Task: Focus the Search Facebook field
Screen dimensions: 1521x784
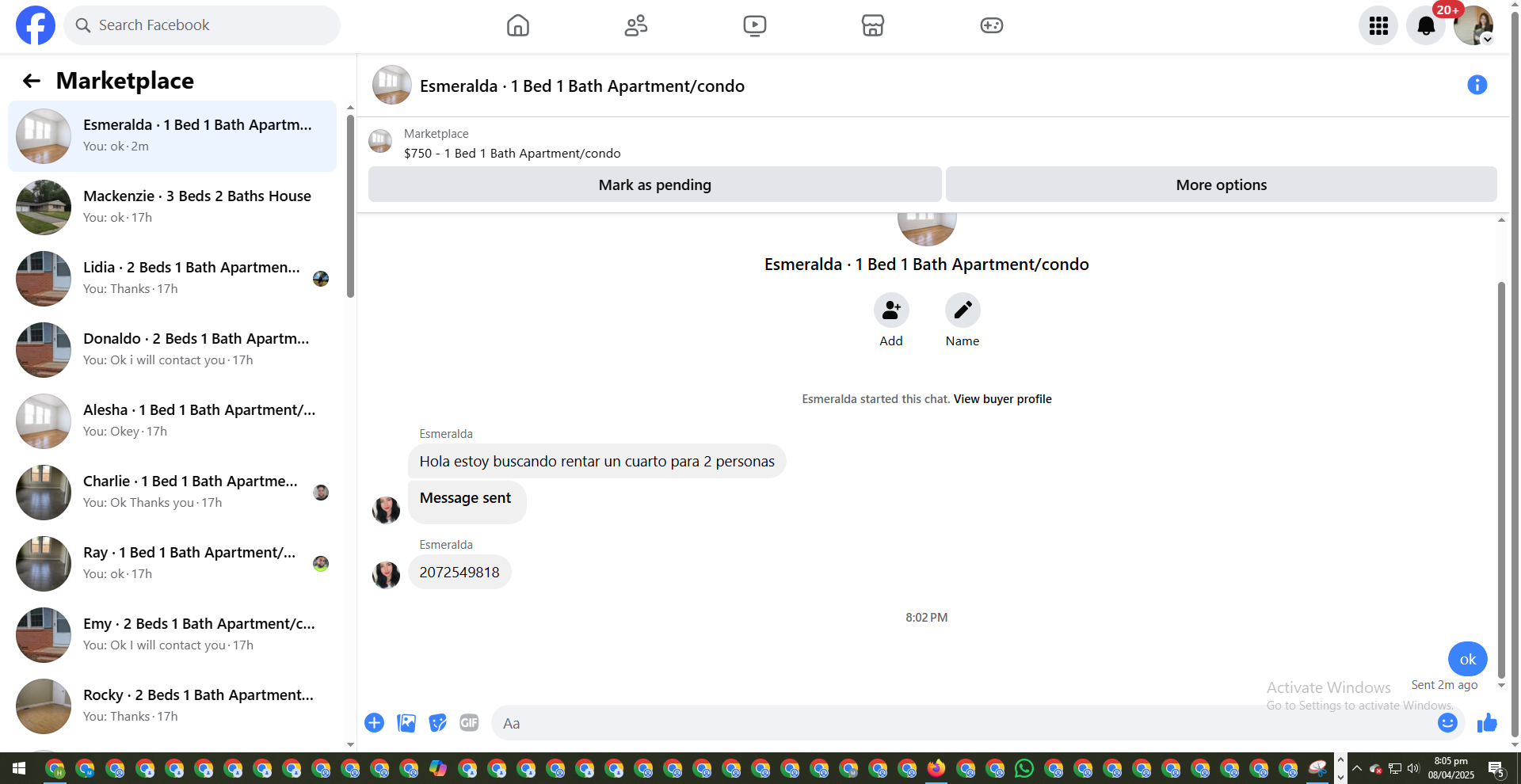Action: 202,25
